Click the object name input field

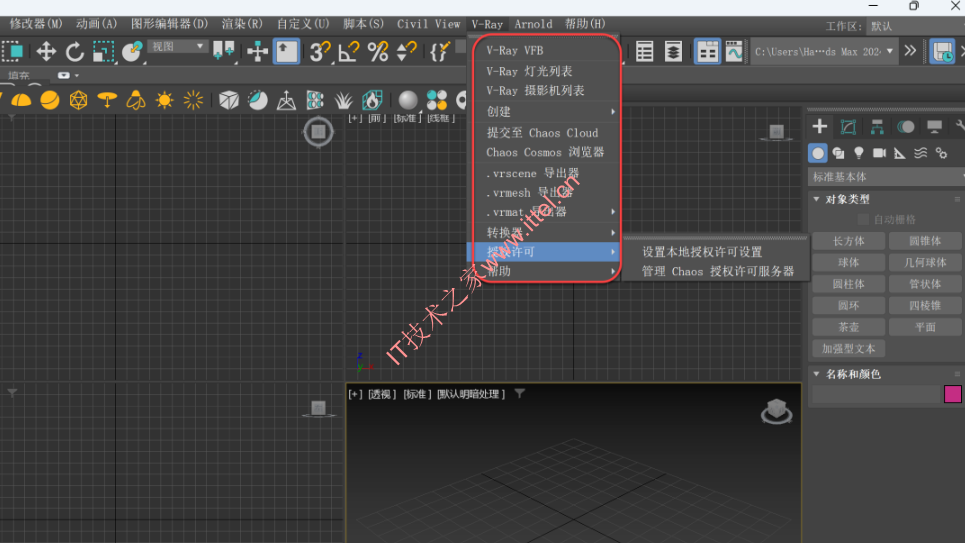coord(876,394)
